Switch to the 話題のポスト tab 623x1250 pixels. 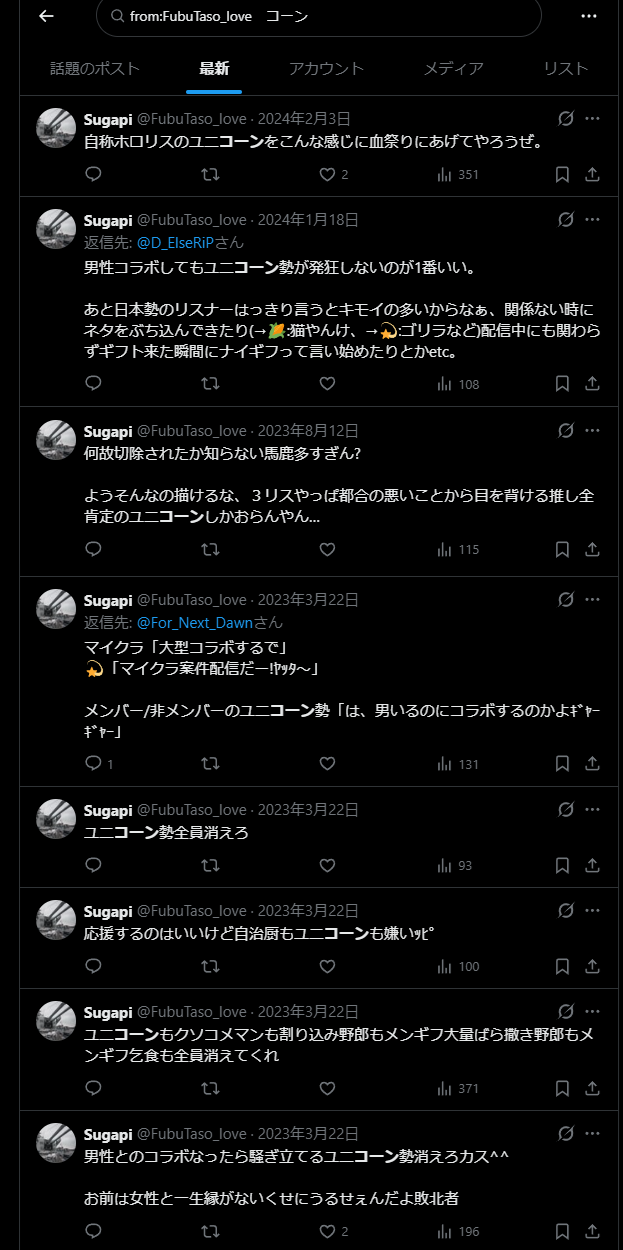pyautogui.click(x=95, y=68)
